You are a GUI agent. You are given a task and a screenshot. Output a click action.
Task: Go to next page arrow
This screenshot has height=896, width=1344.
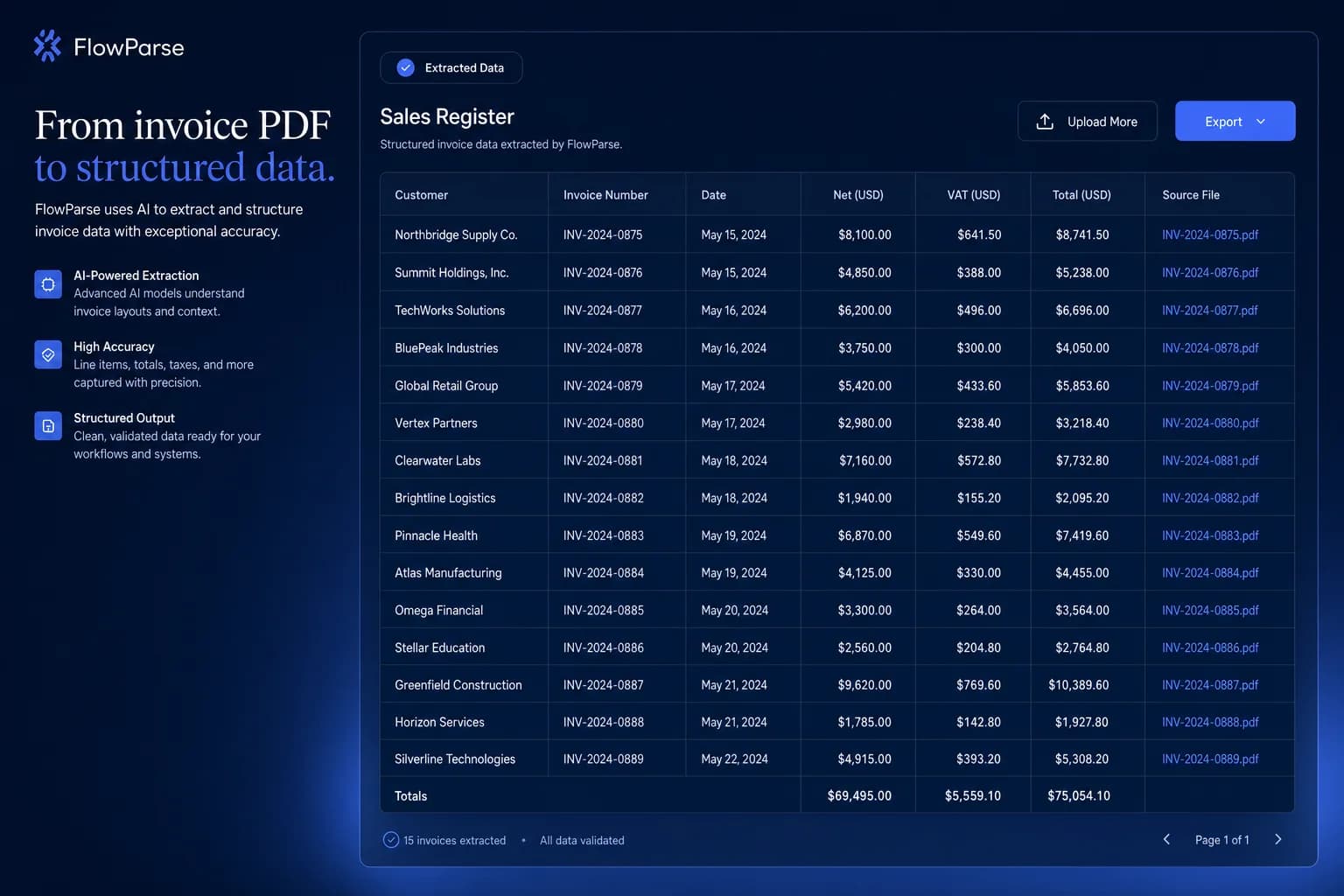(1278, 839)
